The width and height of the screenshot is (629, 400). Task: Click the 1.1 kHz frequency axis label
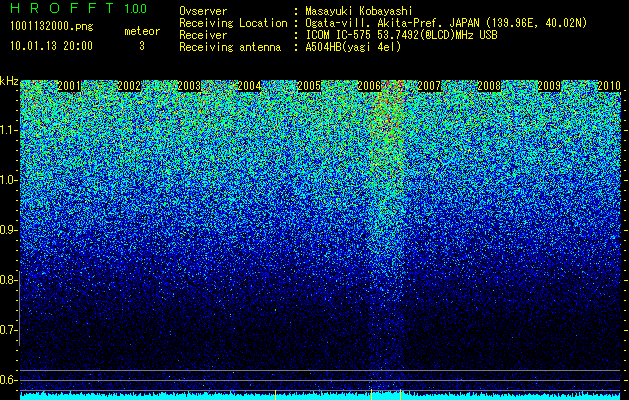click(9, 130)
